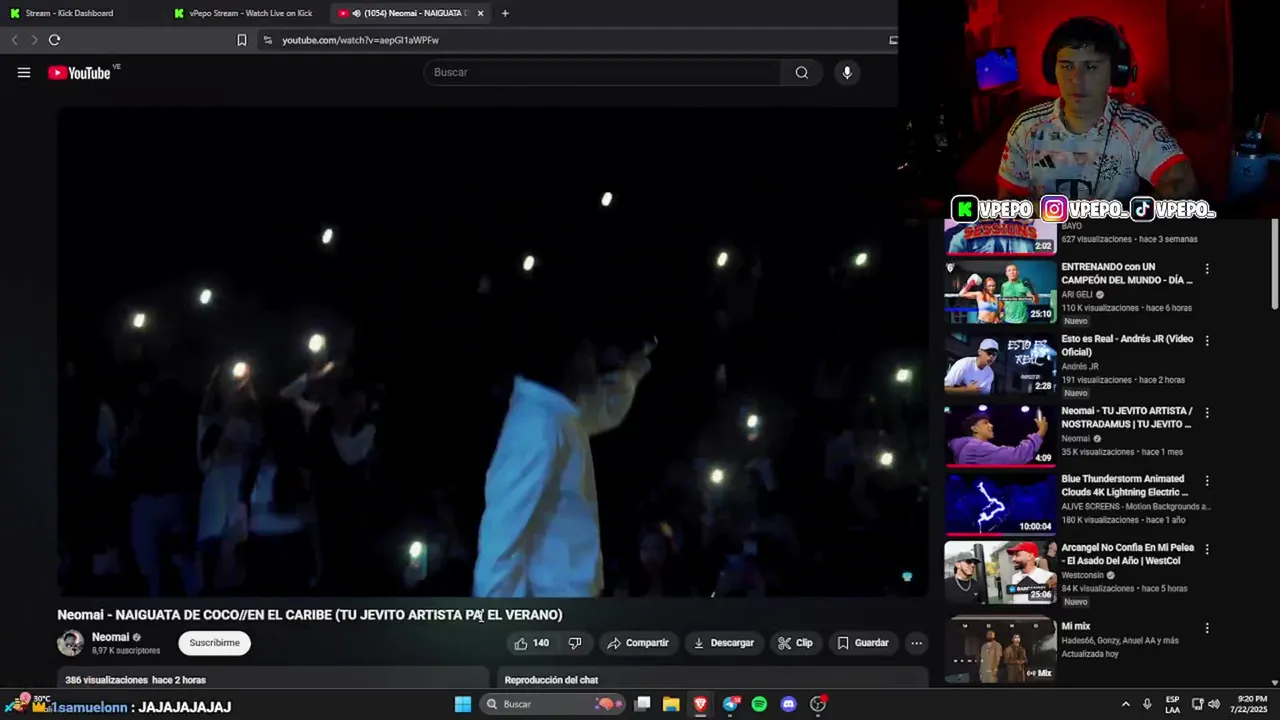Image resolution: width=1280 pixels, height=720 pixels.
Task: Open Discord from the taskbar
Action: click(788, 704)
